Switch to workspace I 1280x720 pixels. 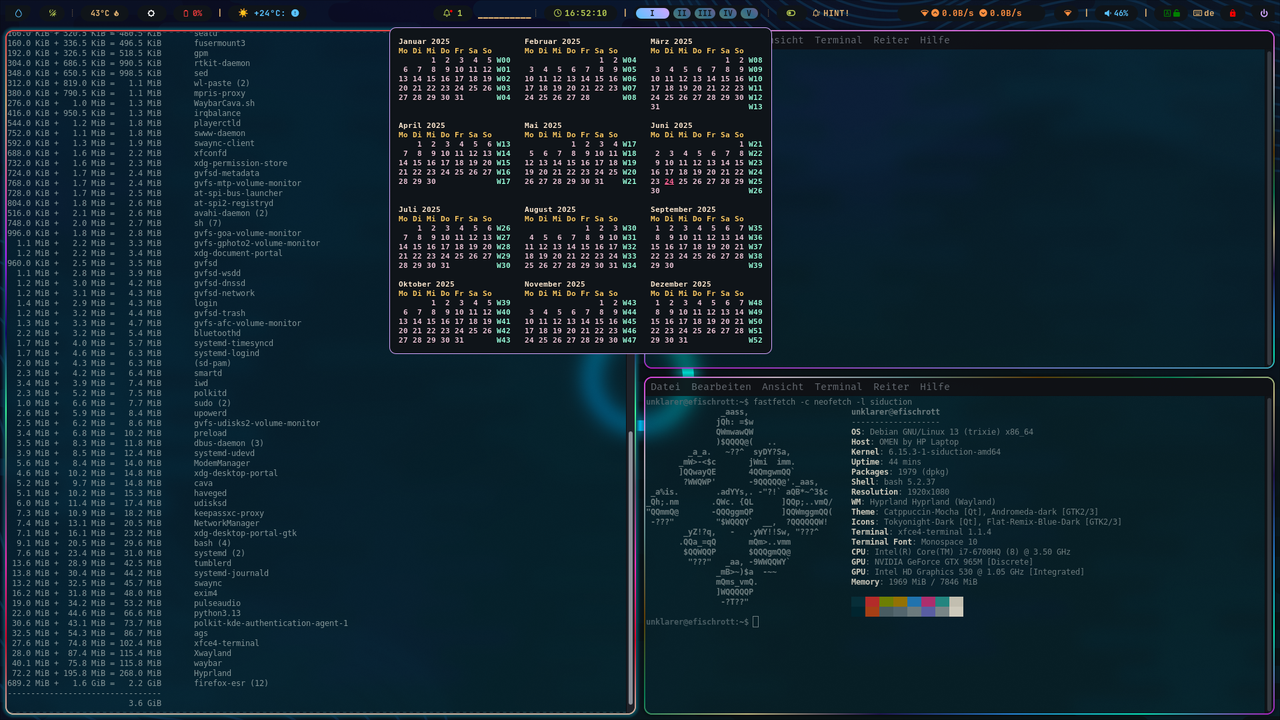coord(652,13)
